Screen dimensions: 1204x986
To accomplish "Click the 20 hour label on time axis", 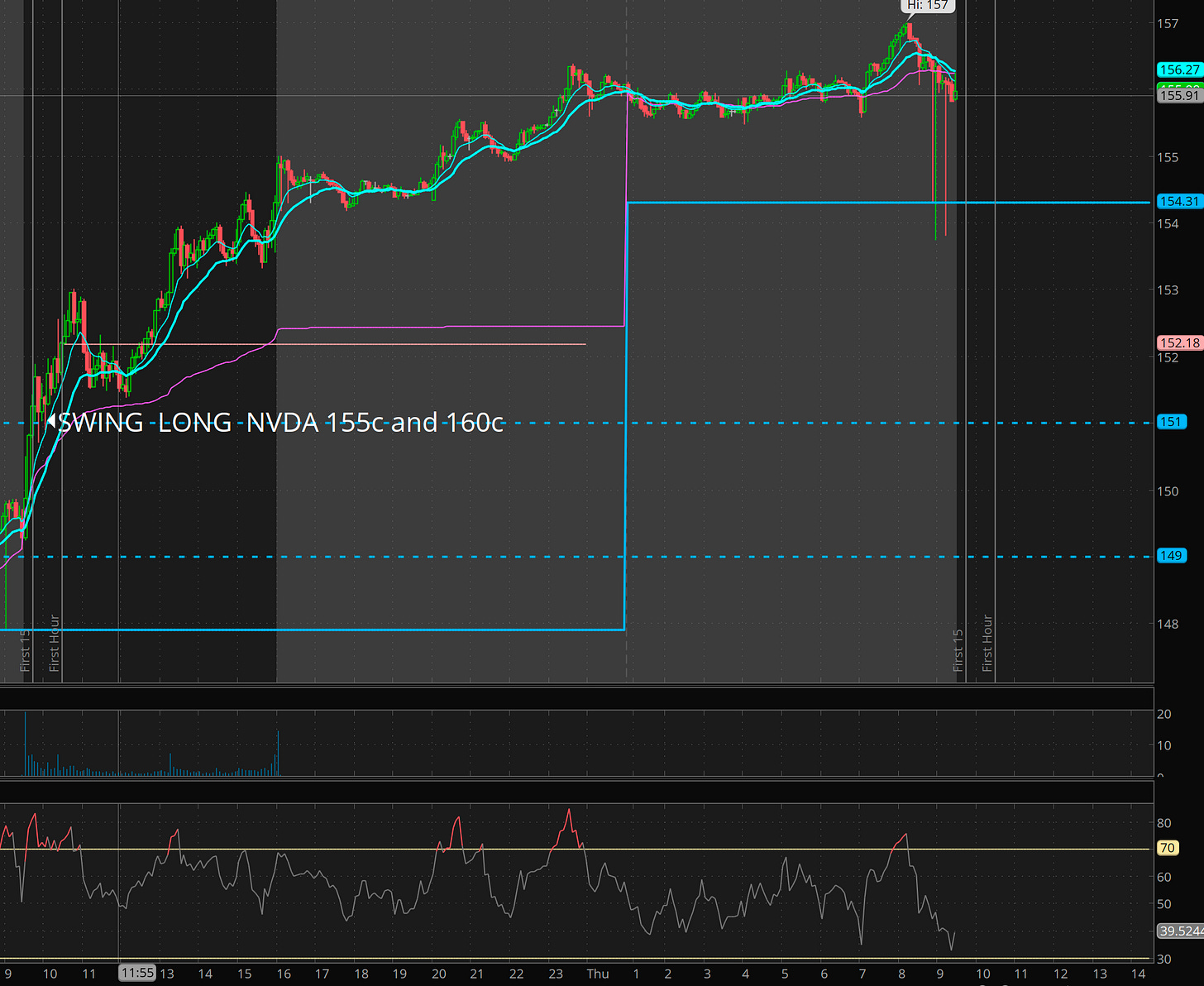I will [x=439, y=974].
